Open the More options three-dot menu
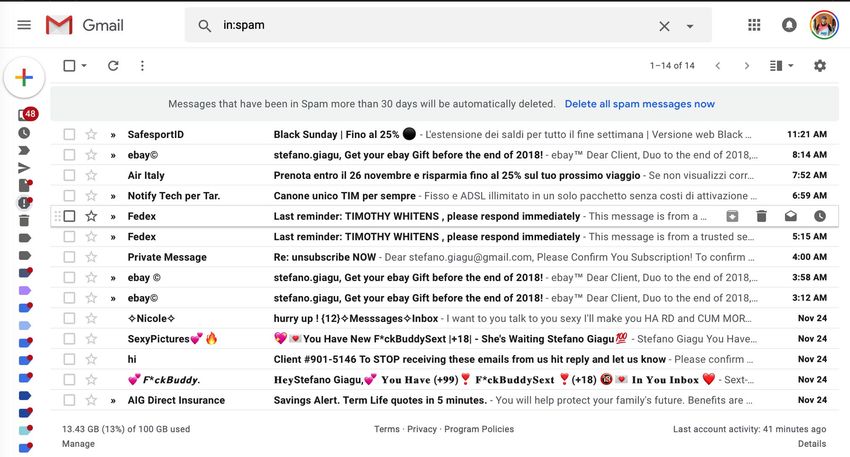Viewport: 850px width, 457px height. tap(142, 66)
